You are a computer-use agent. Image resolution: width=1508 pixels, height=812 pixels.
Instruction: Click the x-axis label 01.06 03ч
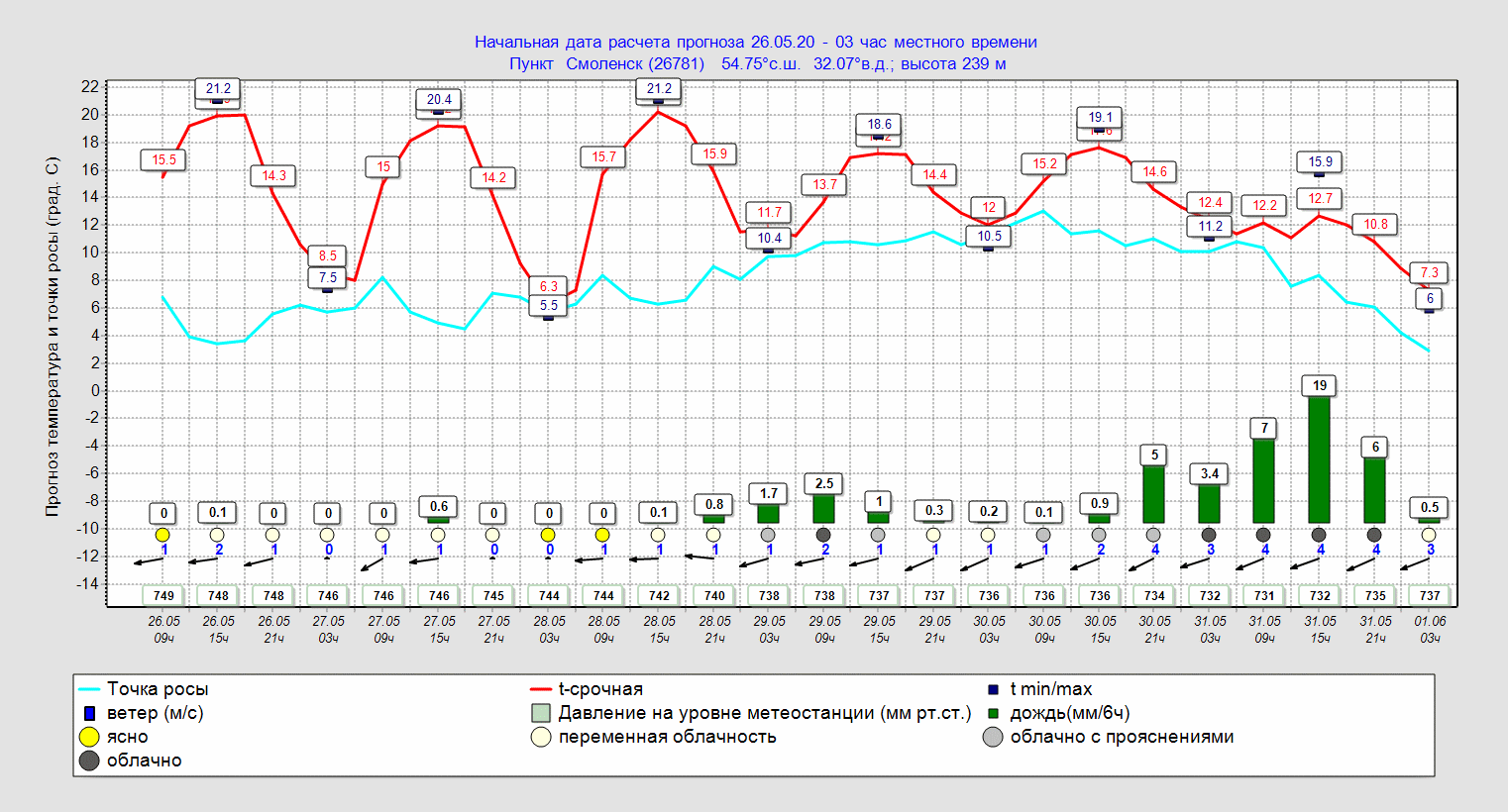tap(1430, 630)
